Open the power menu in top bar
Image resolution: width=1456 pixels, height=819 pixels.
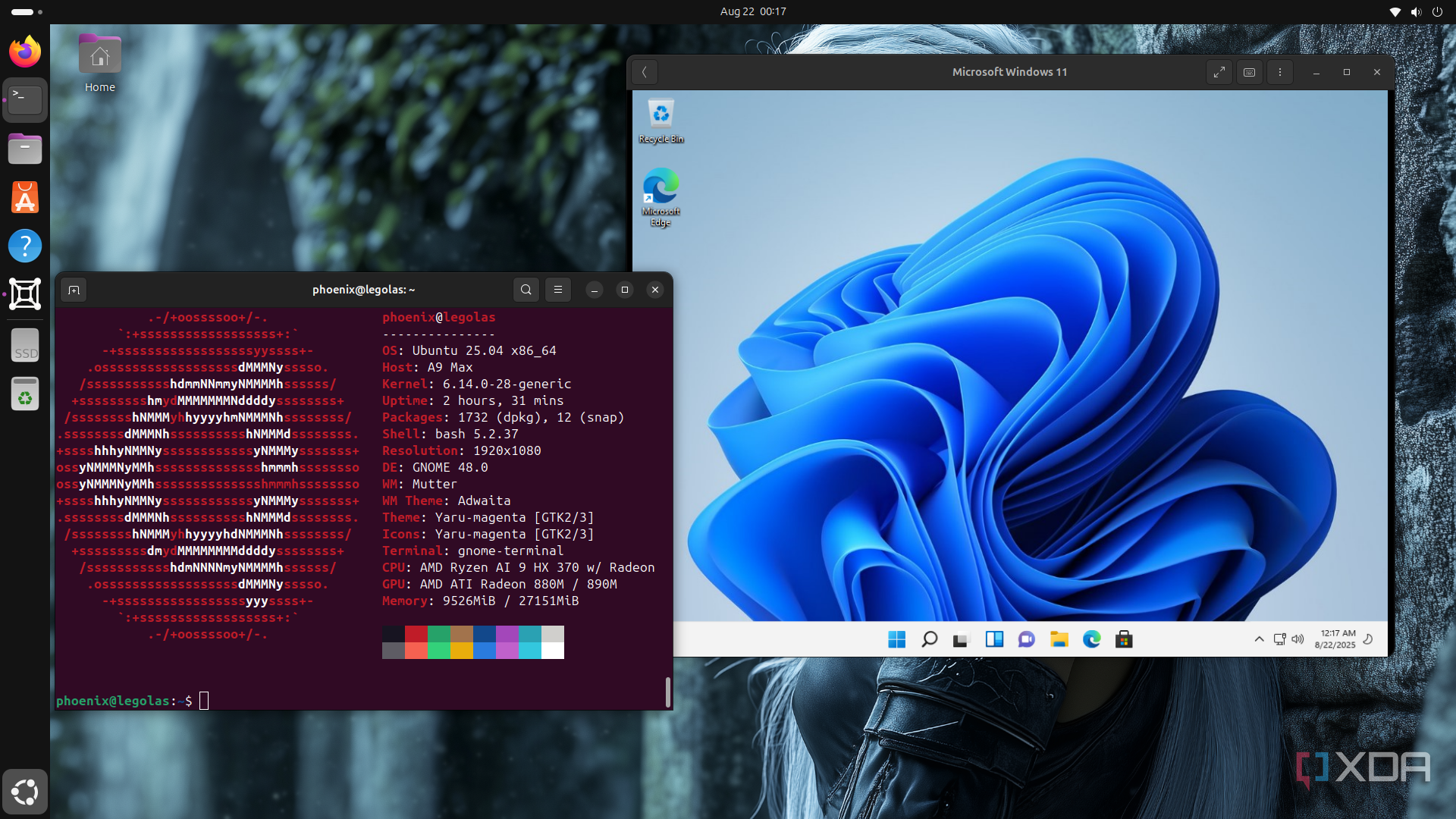(1437, 11)
